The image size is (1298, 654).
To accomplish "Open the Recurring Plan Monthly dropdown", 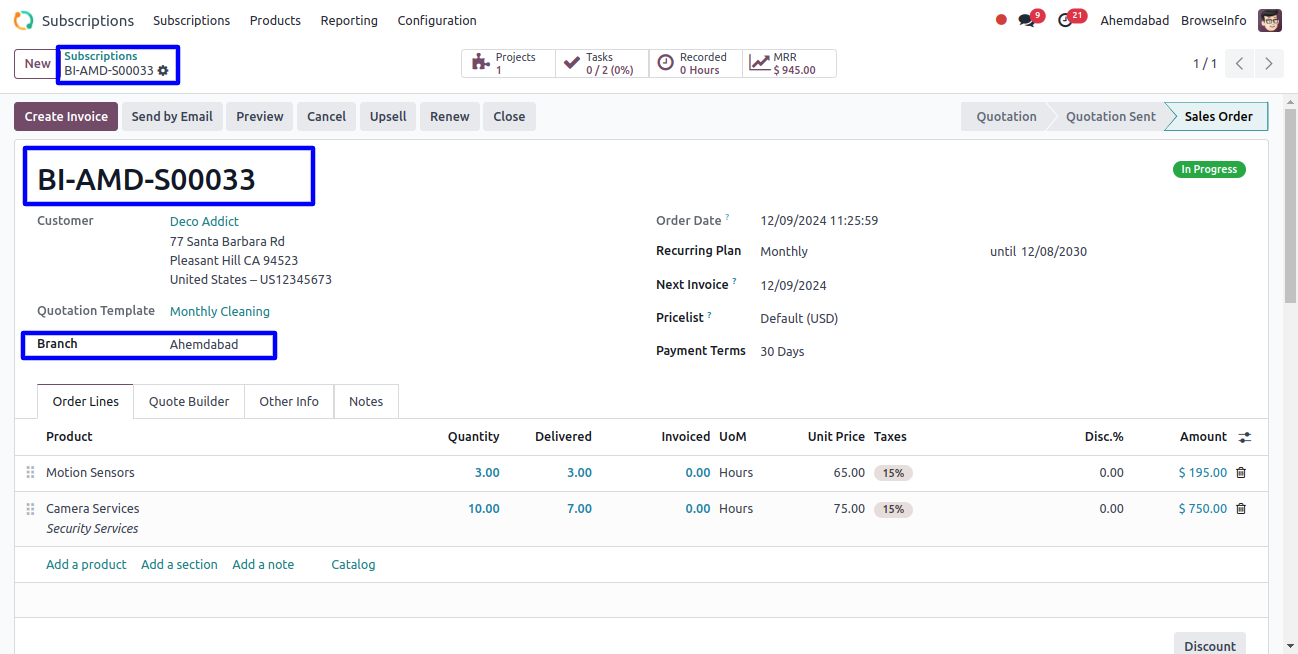I will click(860, 252).
